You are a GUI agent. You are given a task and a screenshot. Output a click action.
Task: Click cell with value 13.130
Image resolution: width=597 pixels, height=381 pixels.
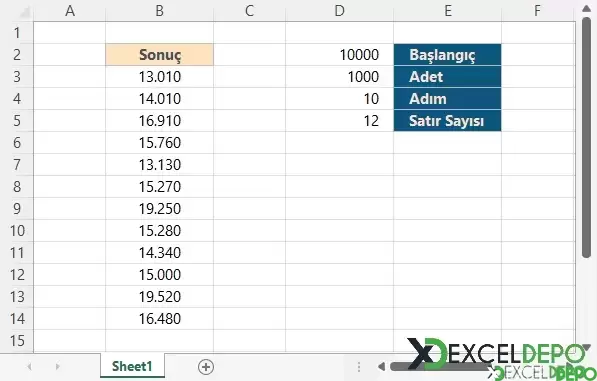coord(160,165)
